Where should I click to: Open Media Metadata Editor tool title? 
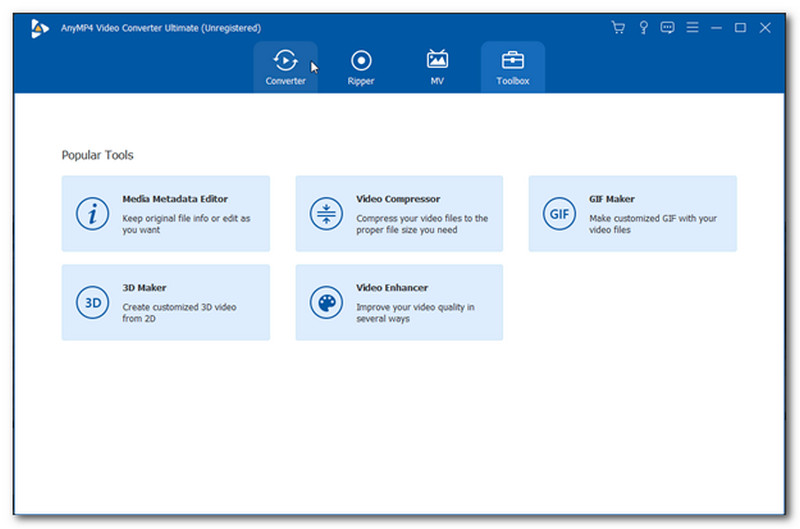[175, 199]
